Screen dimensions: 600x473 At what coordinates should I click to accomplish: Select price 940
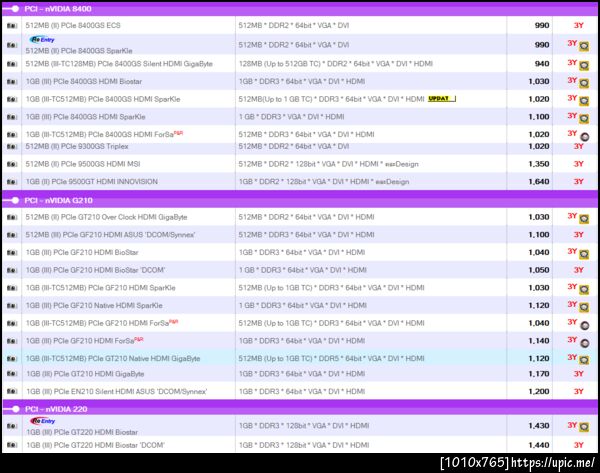541,64
